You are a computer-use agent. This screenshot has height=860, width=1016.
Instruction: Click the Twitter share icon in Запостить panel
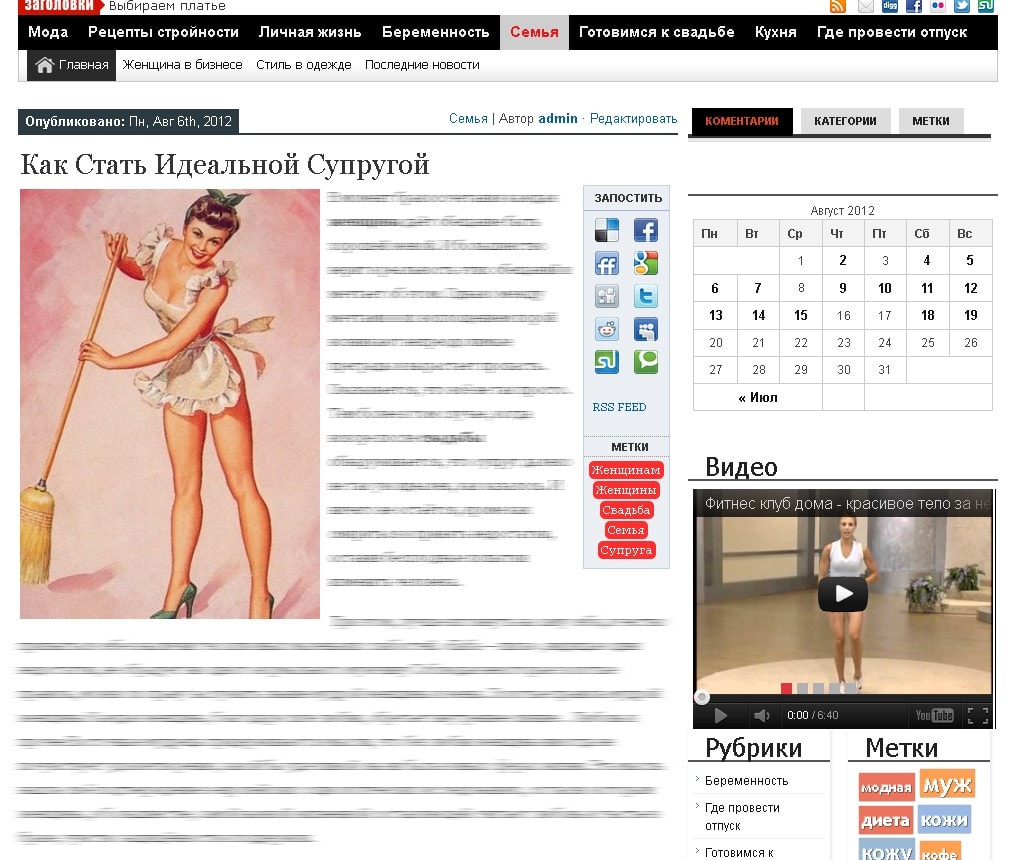[646, 297]
